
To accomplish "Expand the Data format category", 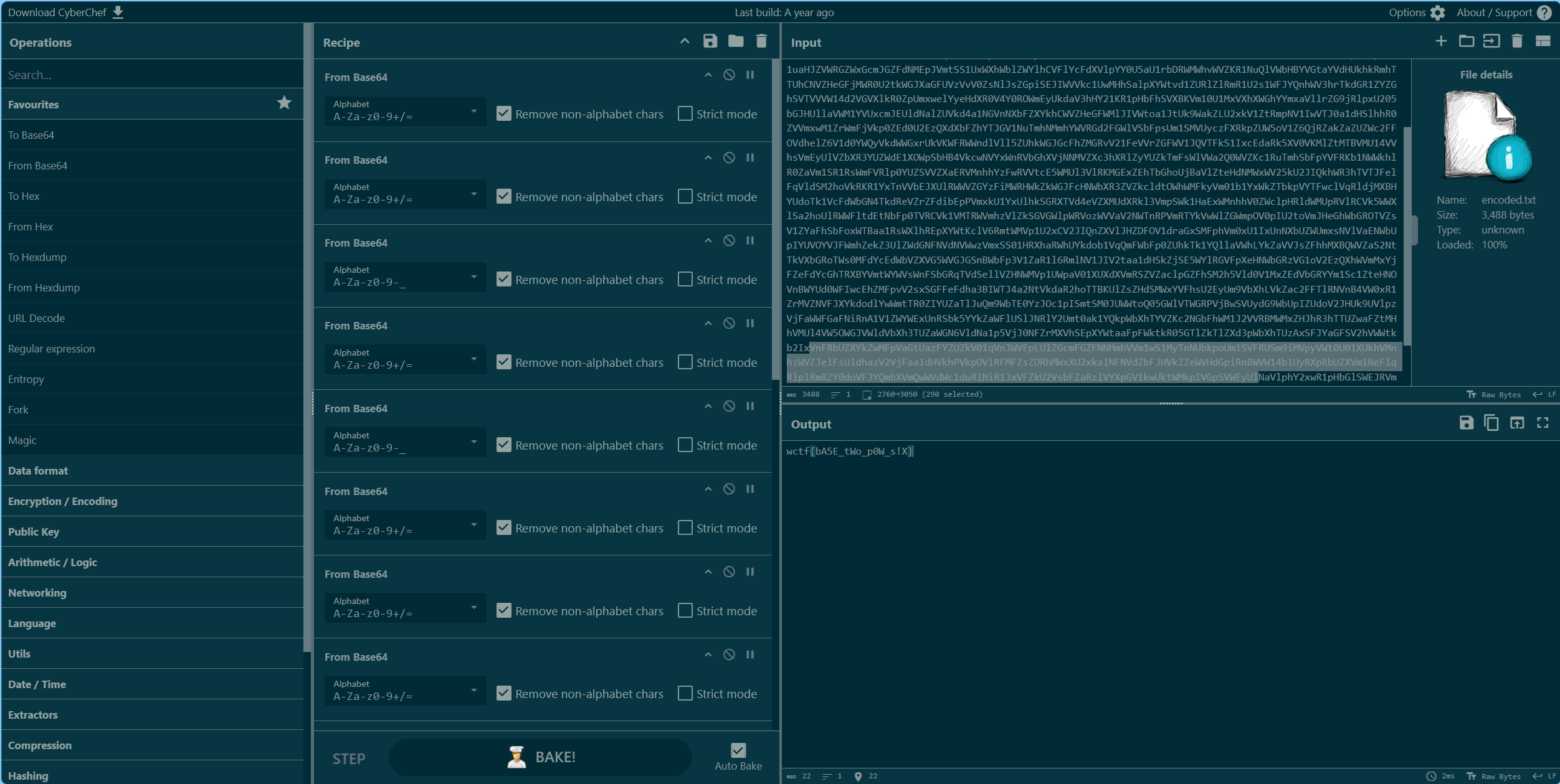I will tap(152, 471).
